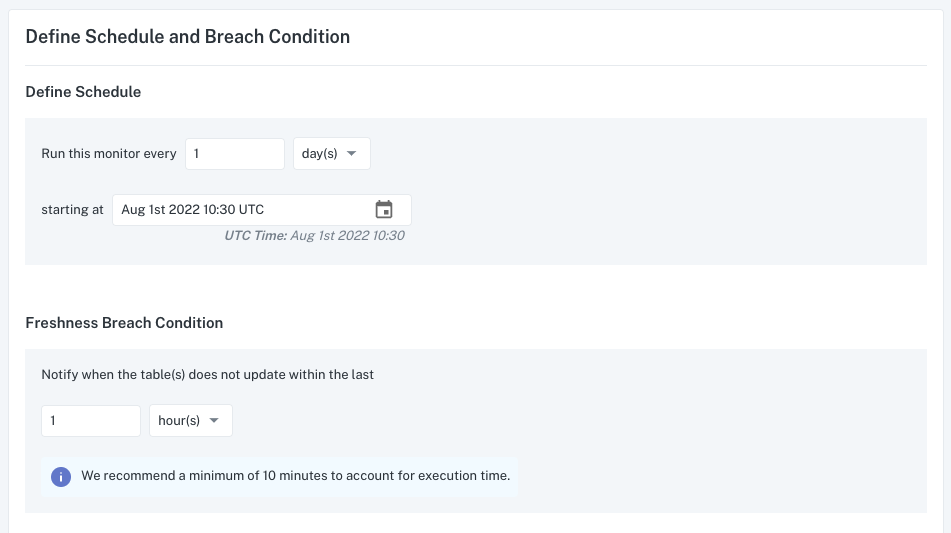Expand the hour(s) dropdown arrow
951x533 pixels.
(x=213, y=421)
